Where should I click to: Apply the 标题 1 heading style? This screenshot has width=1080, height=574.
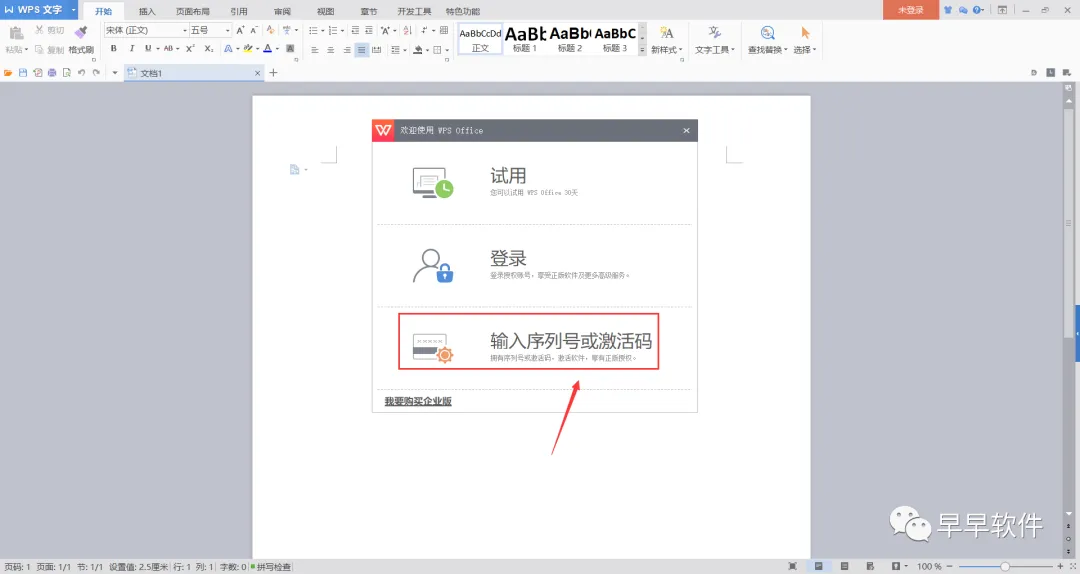[525, 39]
